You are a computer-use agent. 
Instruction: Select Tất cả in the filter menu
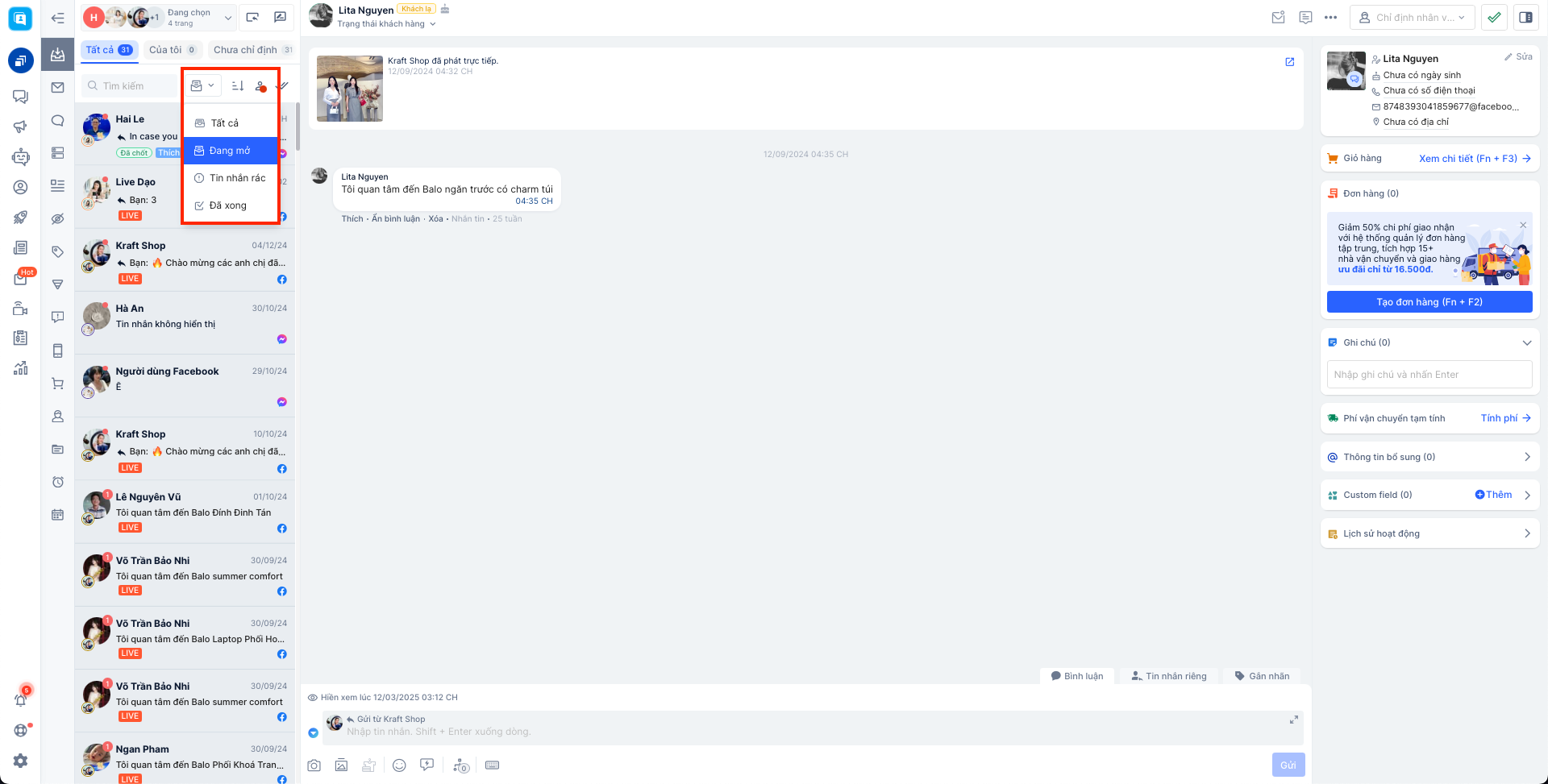pyautogui.click(x=231, y=123)
